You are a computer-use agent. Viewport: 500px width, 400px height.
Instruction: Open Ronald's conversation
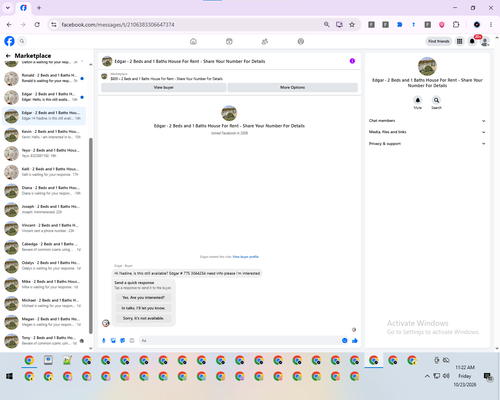pyautogui.click(x=44, y=78)
